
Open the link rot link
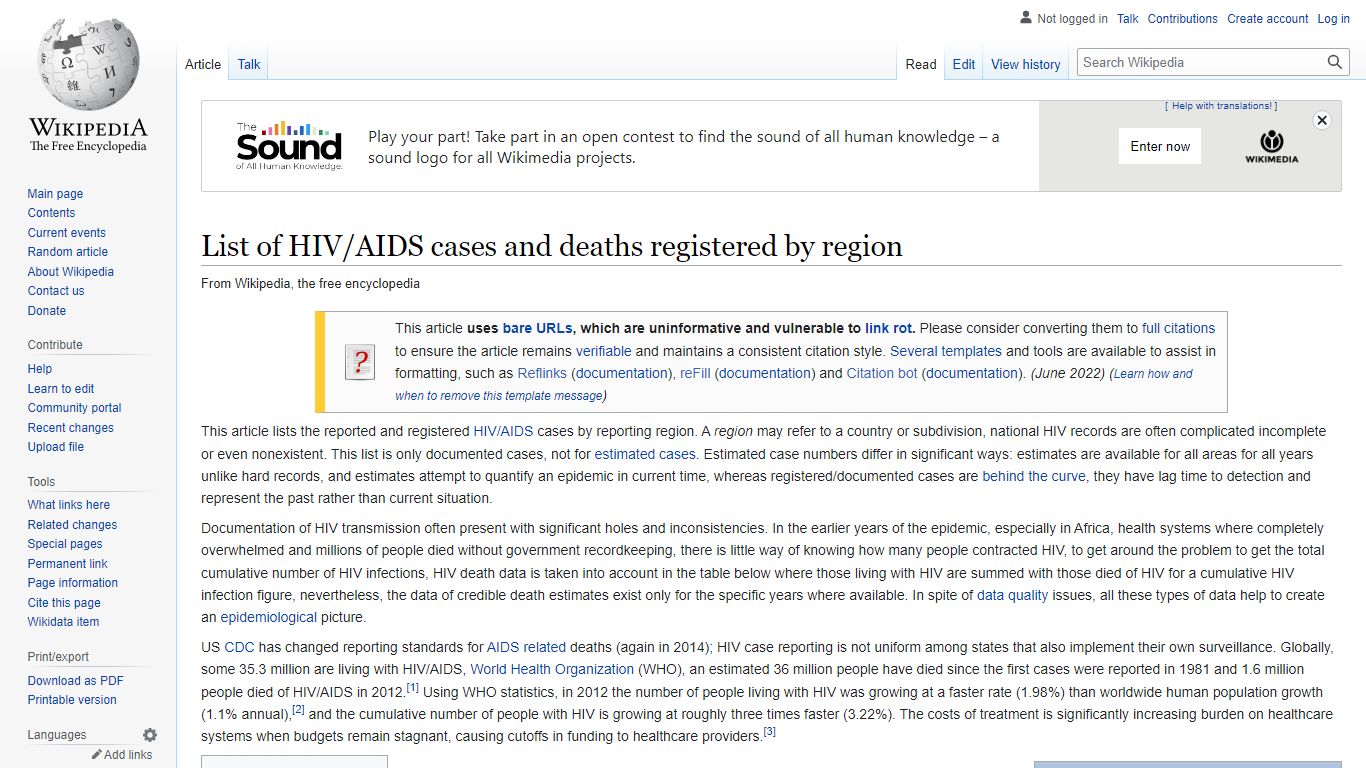pyautogui.click(x=889, y=328)
